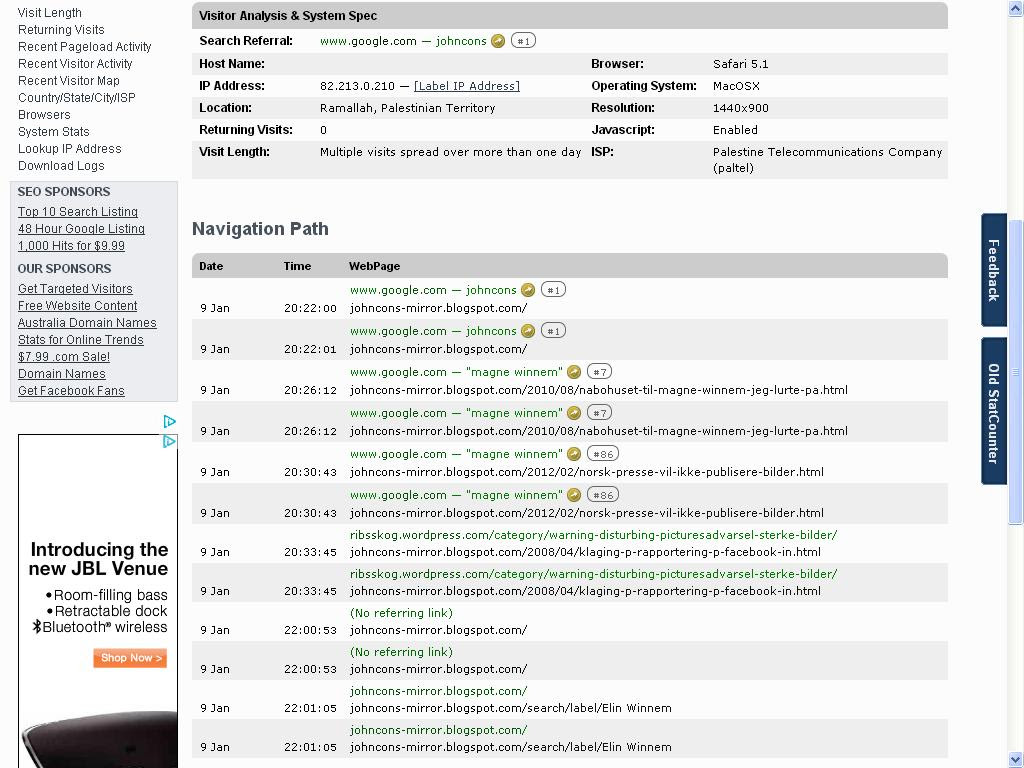Open Domain Names sponsor link
The image size is (1024, 768).
coord(61,374)
